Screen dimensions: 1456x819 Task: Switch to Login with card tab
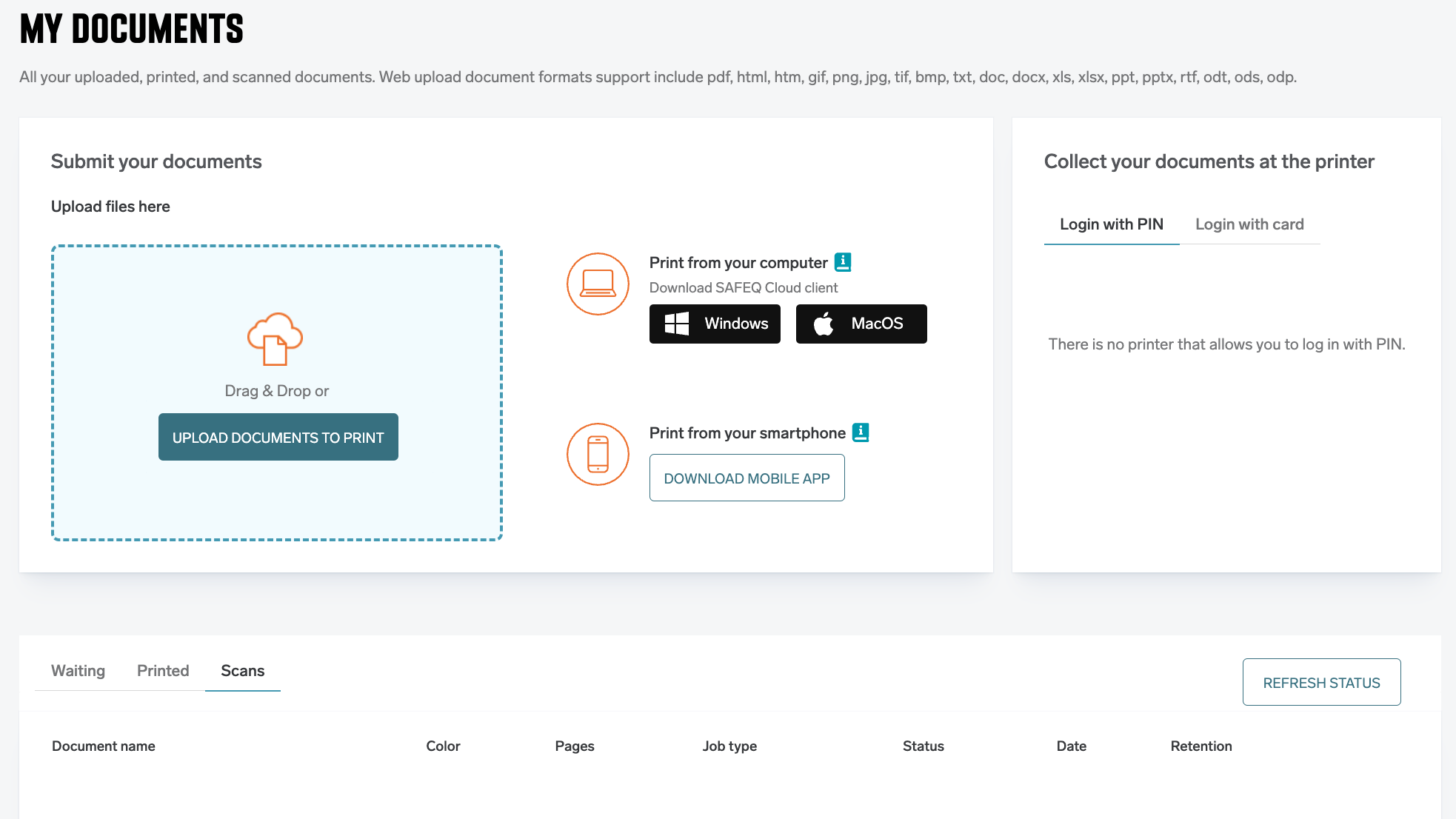click(x=1249, y=224)
